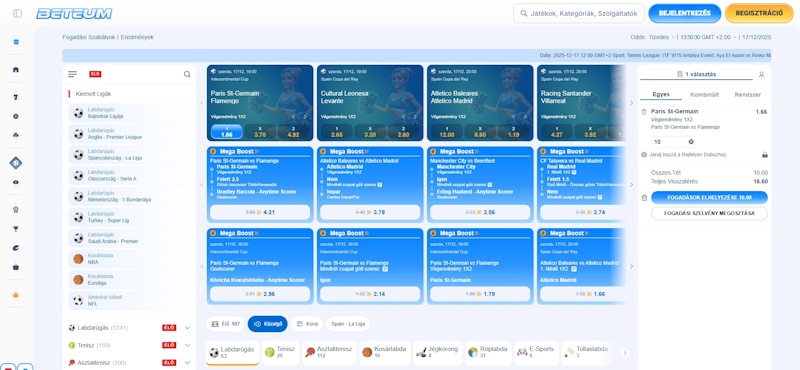Select draw odds 3.70 on PSG vs Flamengo
Screen dimensions: 800x370
(x=260, y=132)
